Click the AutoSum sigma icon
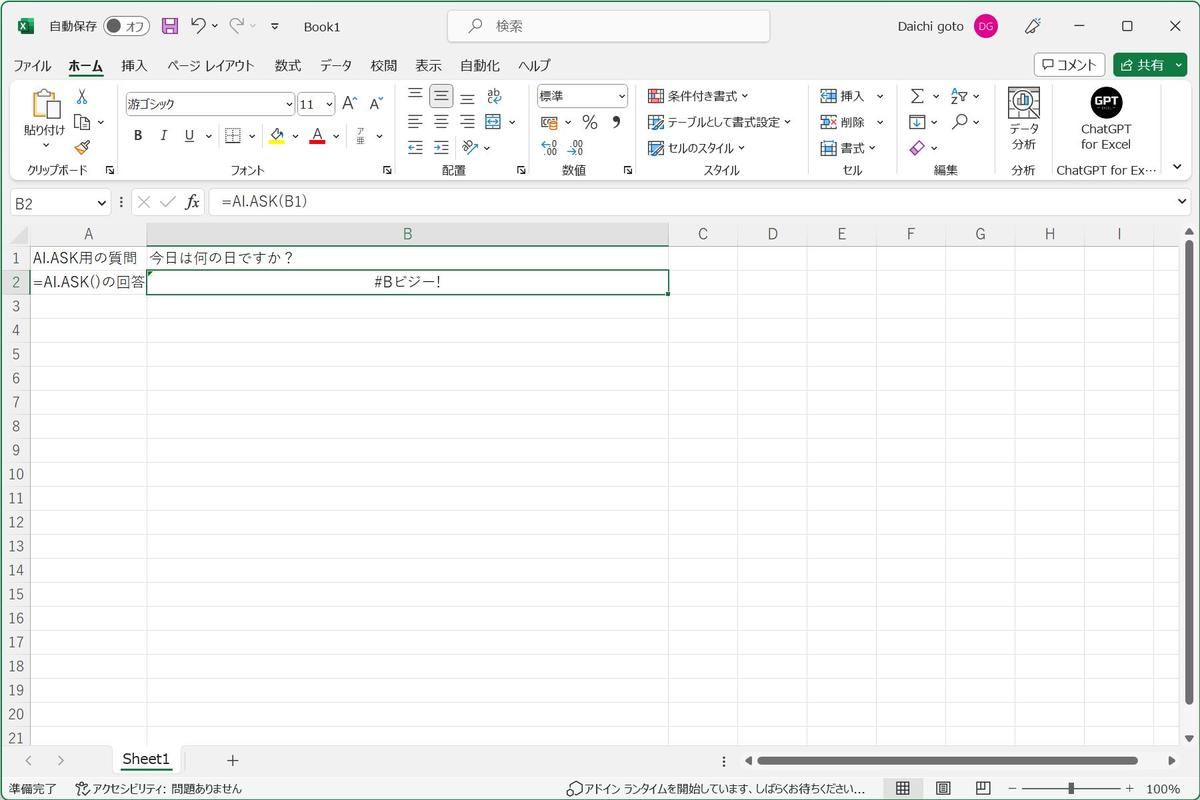 point(917,96)
